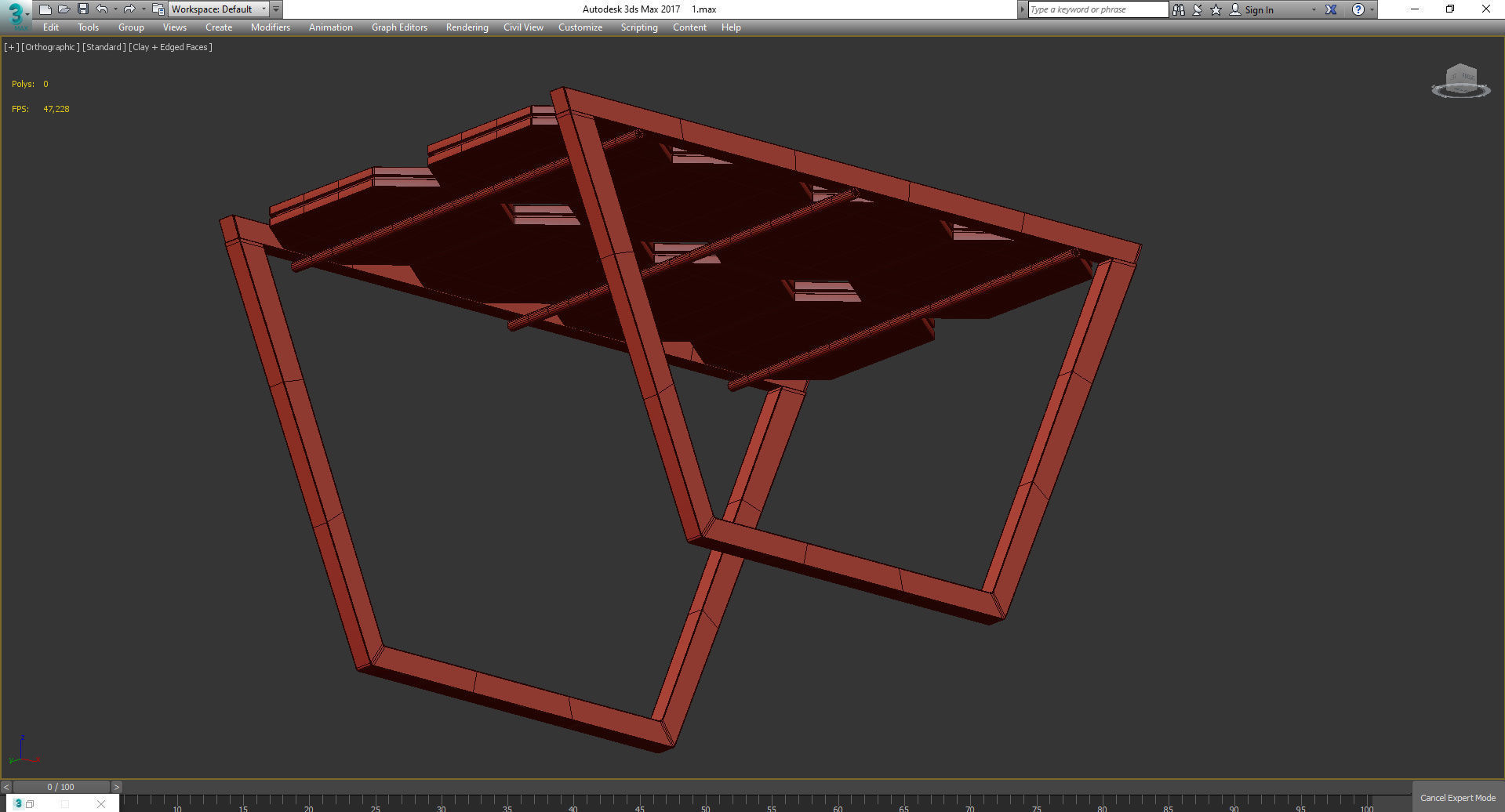Click the Open File folder icon
This screenshot has width=1505, height=812.
[64, 9]
